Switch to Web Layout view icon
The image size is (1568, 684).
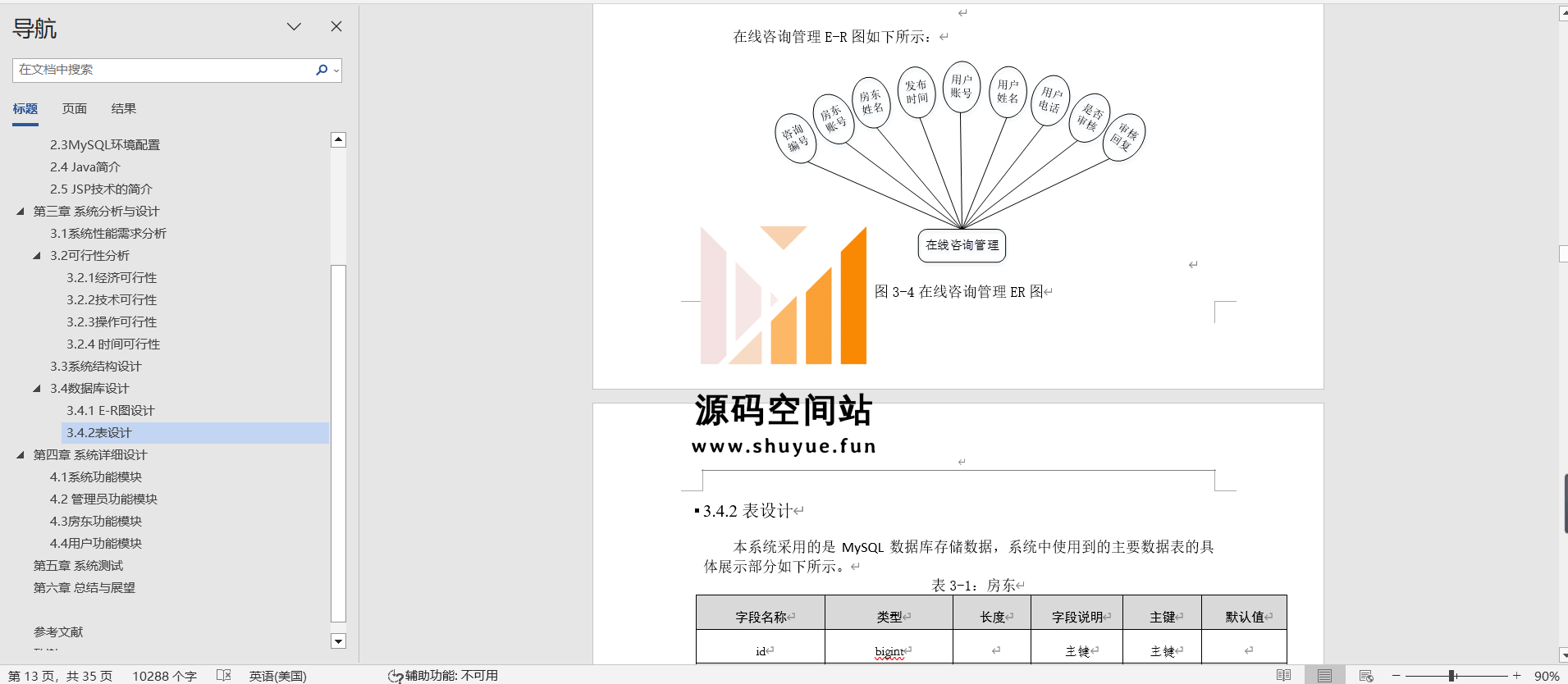click(1366, 675)
